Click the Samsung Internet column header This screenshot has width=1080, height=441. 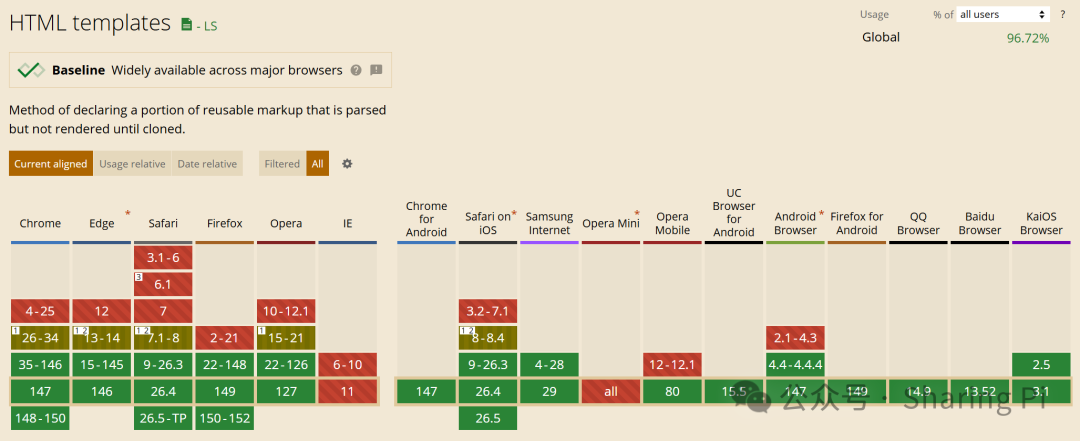[x=549, y=223]
